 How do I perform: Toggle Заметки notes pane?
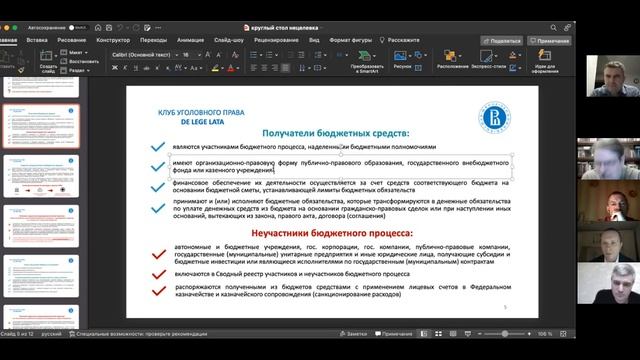coord(353,334)
